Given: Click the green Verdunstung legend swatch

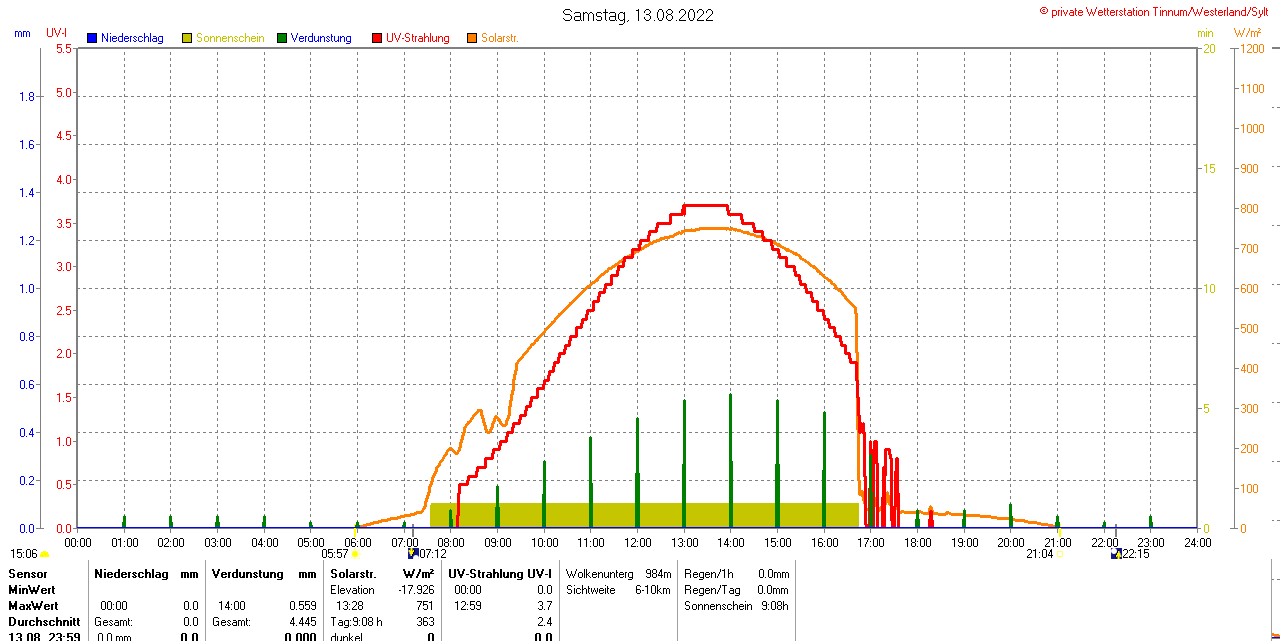Looking at the screenshot, I should (x=282, y=38).
